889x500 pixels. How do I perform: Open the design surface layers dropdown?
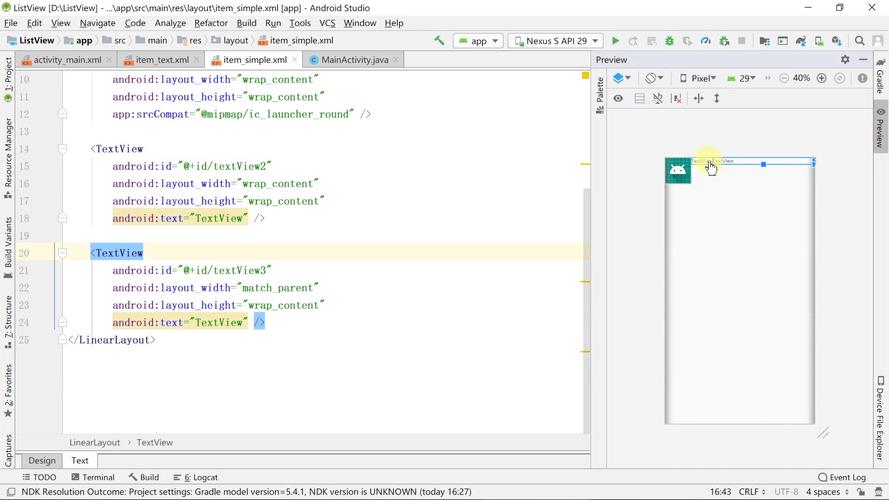coord(621,78)
